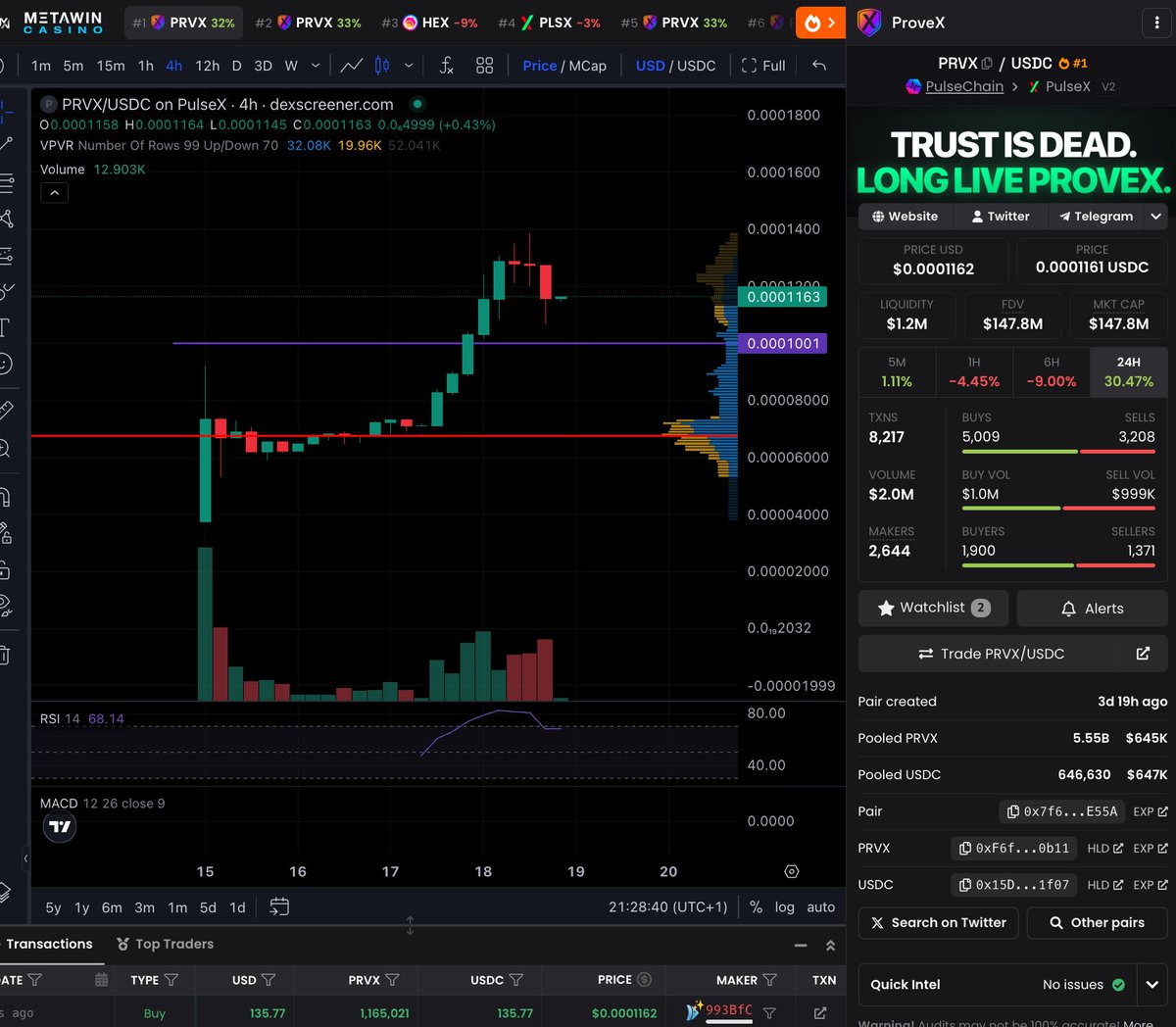Open the project Telegram link
This screenshot has width=1176, height=1027.
coord(1096,217)
